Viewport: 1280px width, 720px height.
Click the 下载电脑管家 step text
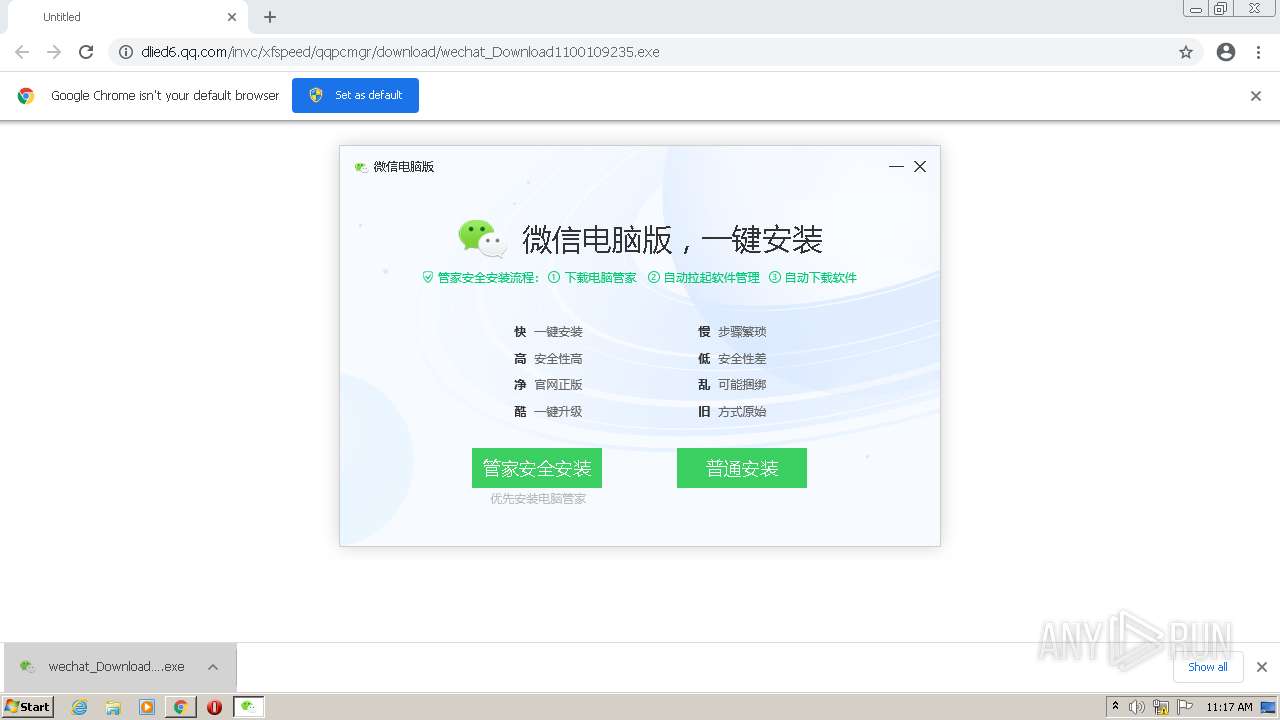point(600,278)
